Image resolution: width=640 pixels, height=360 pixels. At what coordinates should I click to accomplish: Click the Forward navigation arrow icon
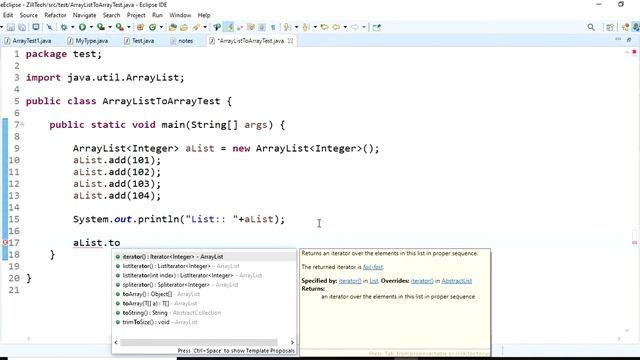pos(355,27)
